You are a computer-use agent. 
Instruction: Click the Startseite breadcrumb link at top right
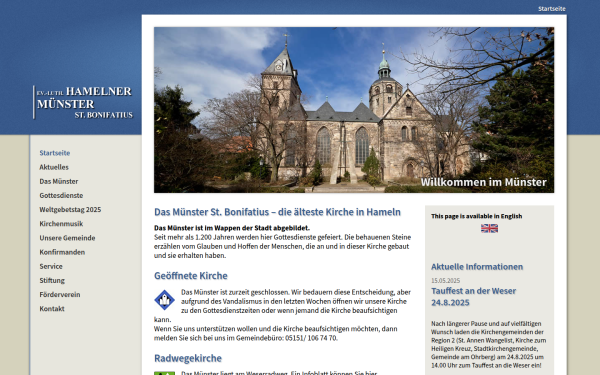[551, 8]
